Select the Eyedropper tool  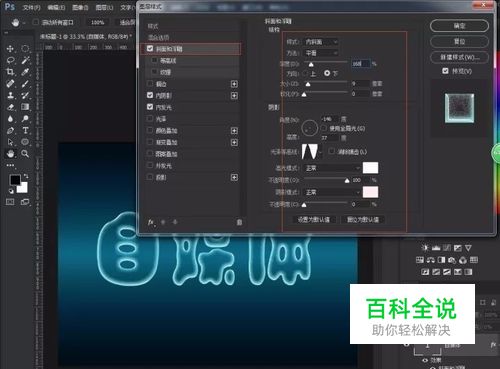pos(25,72)
